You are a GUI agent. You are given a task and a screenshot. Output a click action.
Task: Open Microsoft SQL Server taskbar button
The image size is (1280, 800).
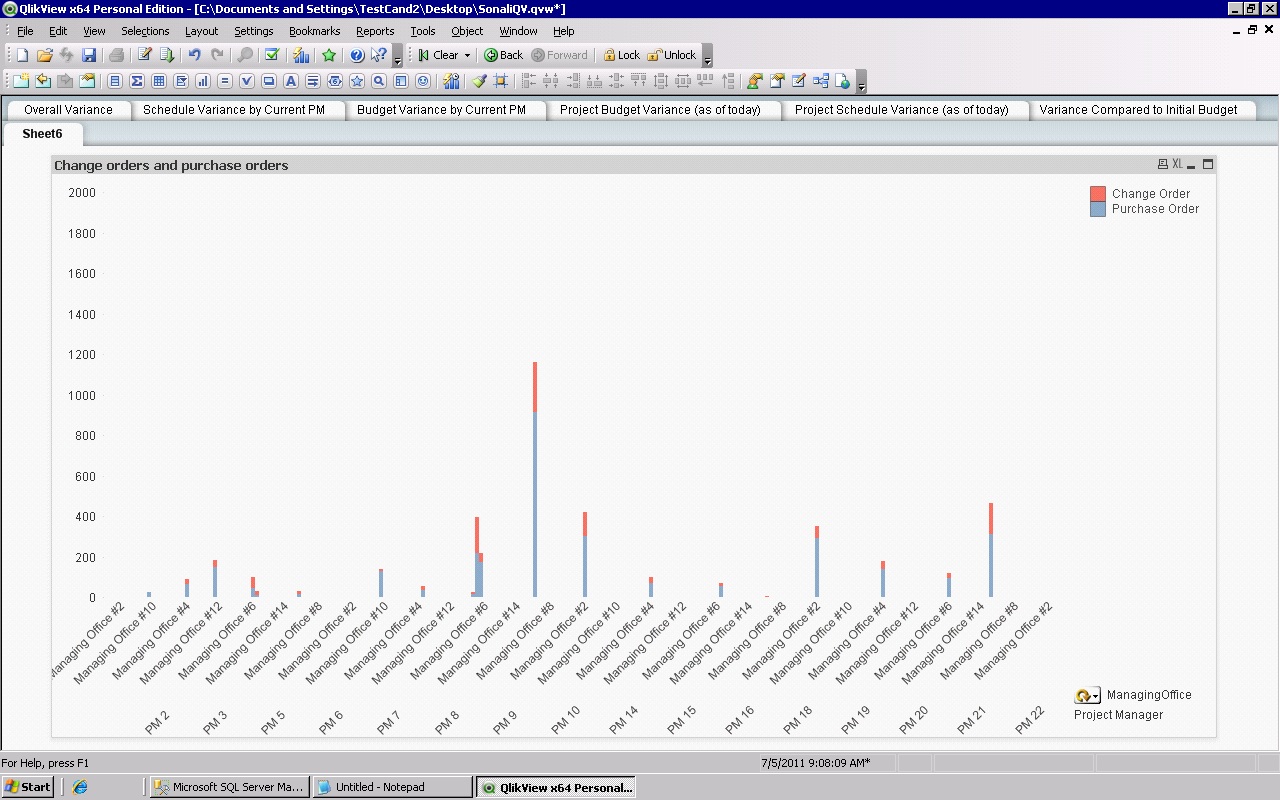(228, 787)
